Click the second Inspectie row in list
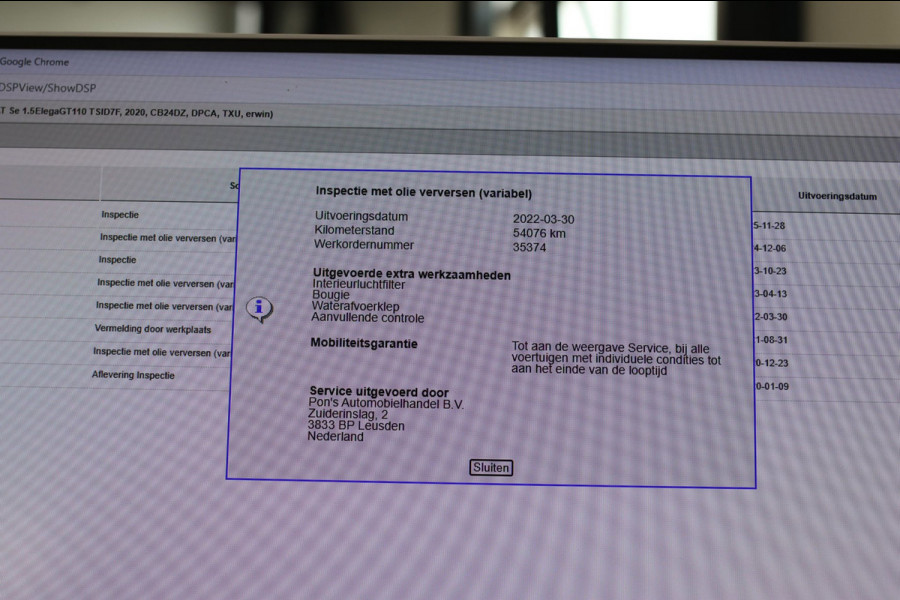Viewport: 900px width, 600px height. 117,260
